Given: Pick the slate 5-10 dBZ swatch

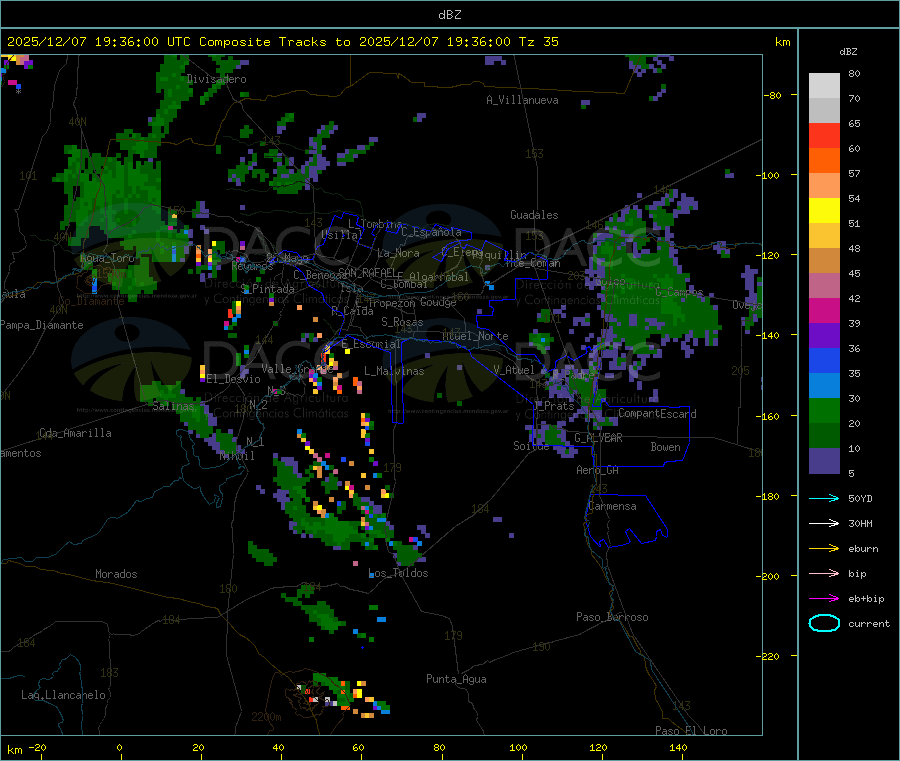Looking at the screenshot, I should (824, 461).
